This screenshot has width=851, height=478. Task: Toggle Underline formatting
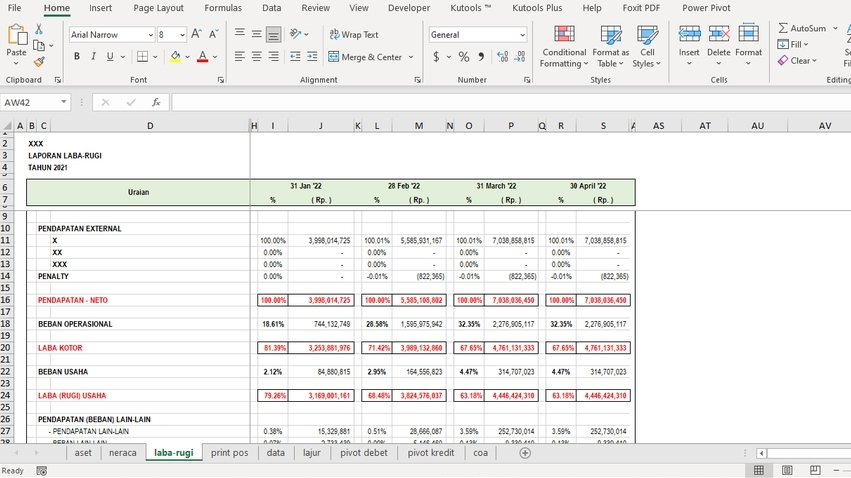(110, 56)
